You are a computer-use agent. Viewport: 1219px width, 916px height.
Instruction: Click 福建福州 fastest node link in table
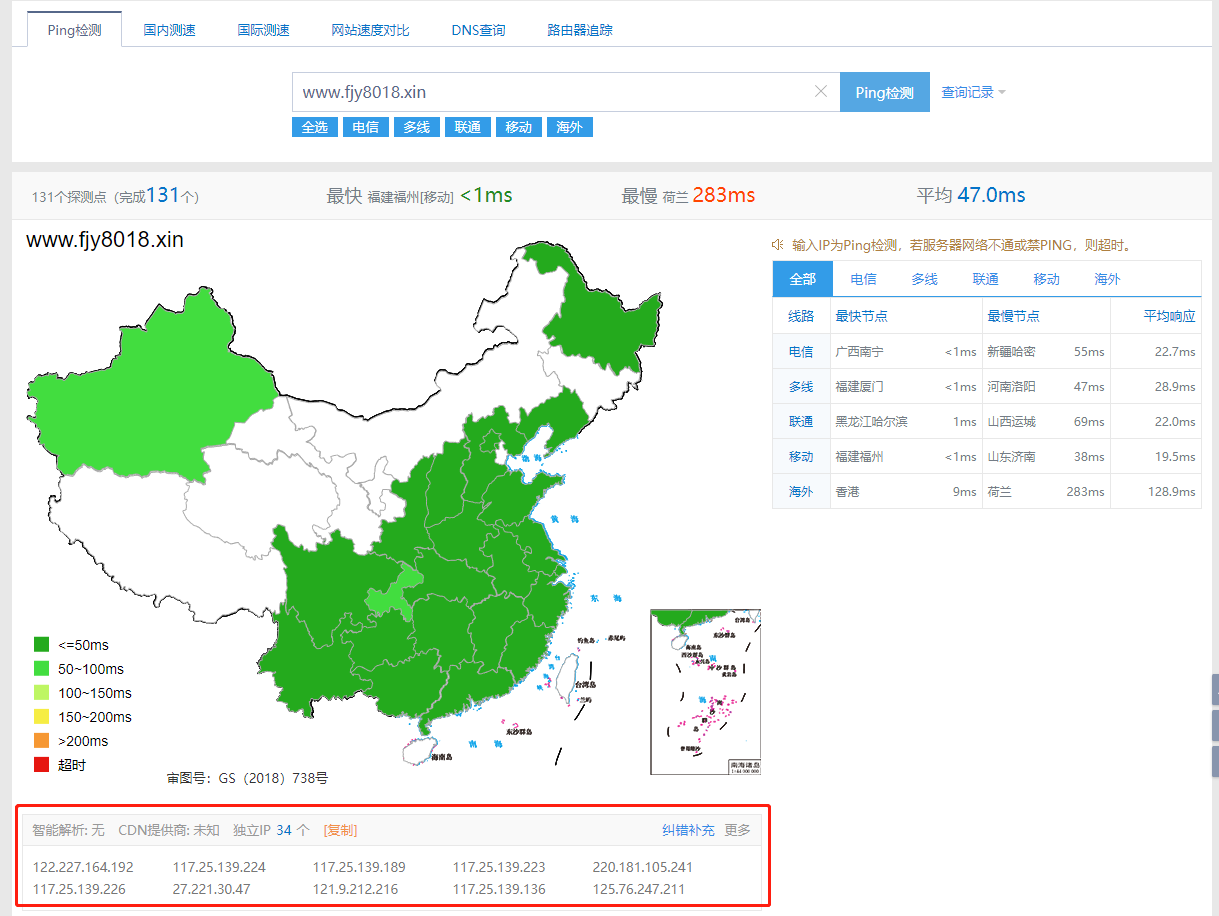859,456
